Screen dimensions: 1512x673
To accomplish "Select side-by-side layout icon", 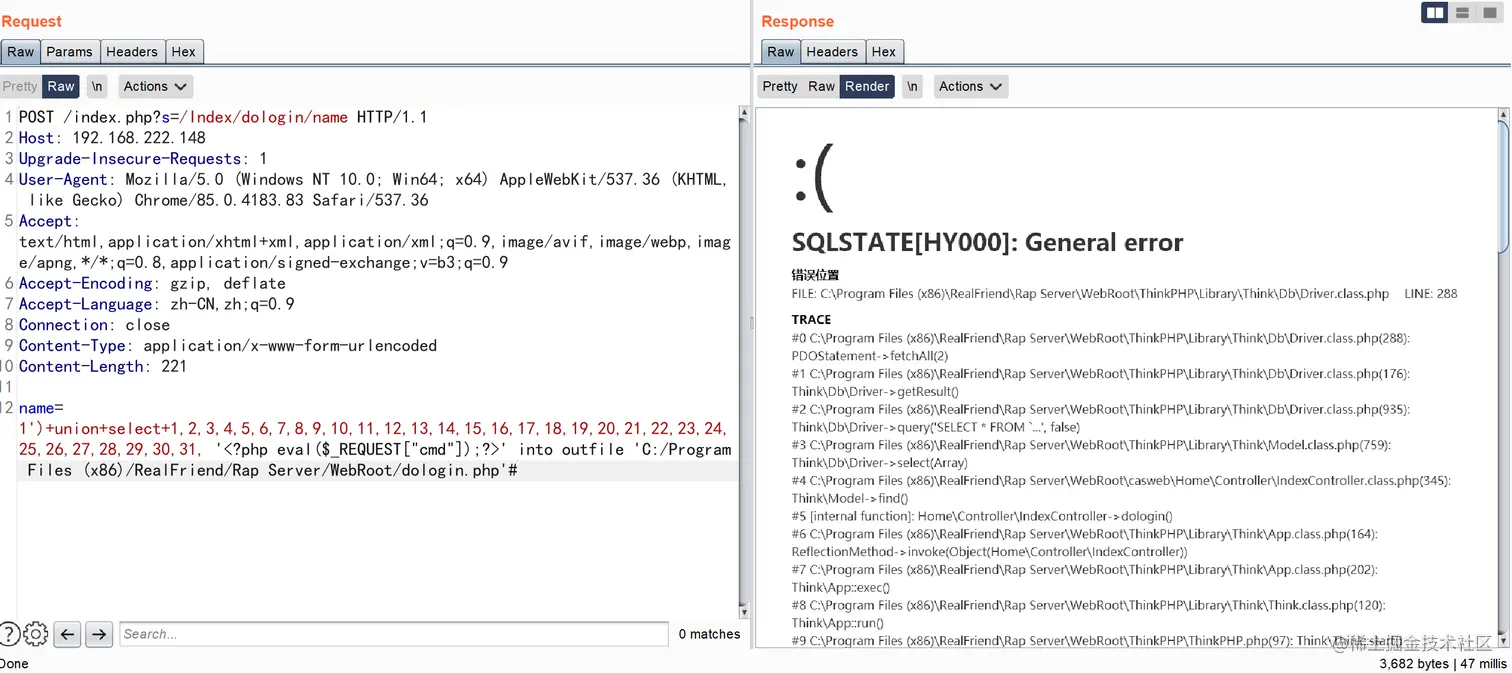I will 1435,13.
